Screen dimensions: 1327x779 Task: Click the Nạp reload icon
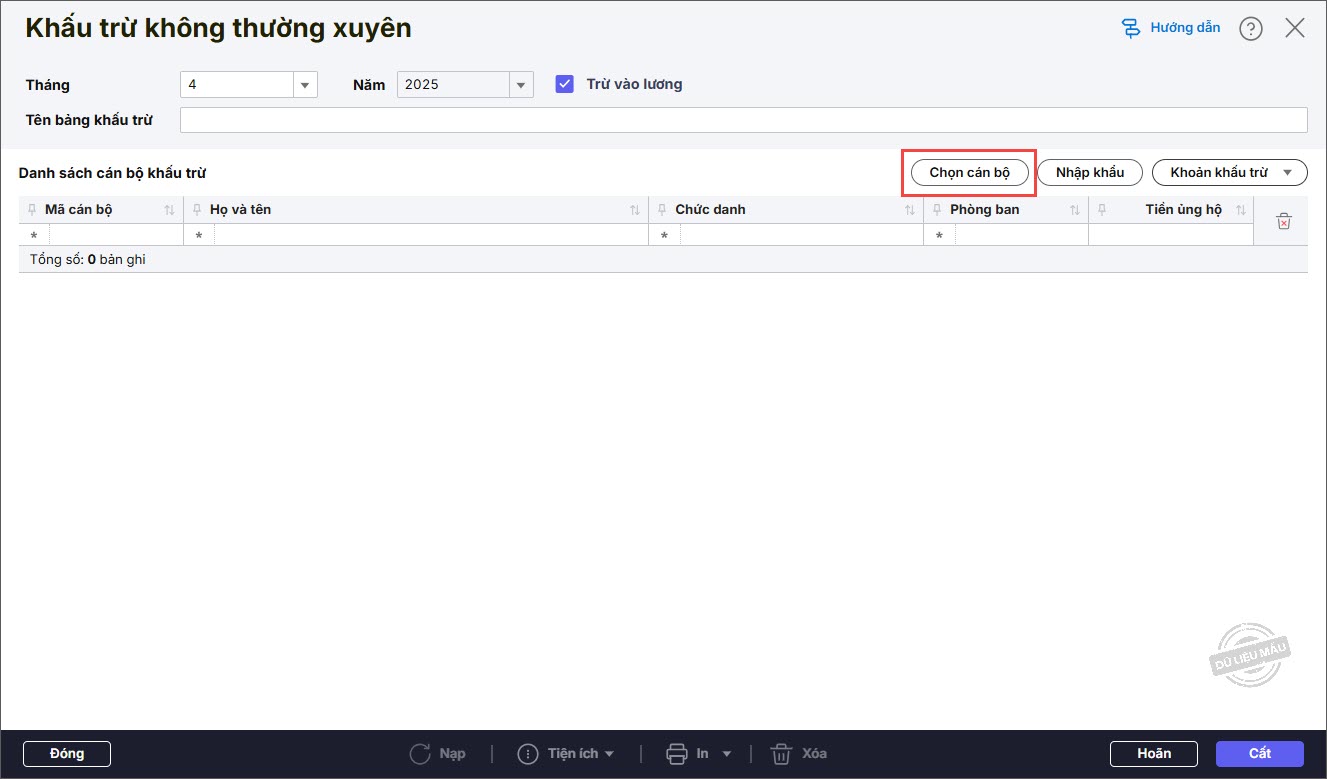[421, 754]
